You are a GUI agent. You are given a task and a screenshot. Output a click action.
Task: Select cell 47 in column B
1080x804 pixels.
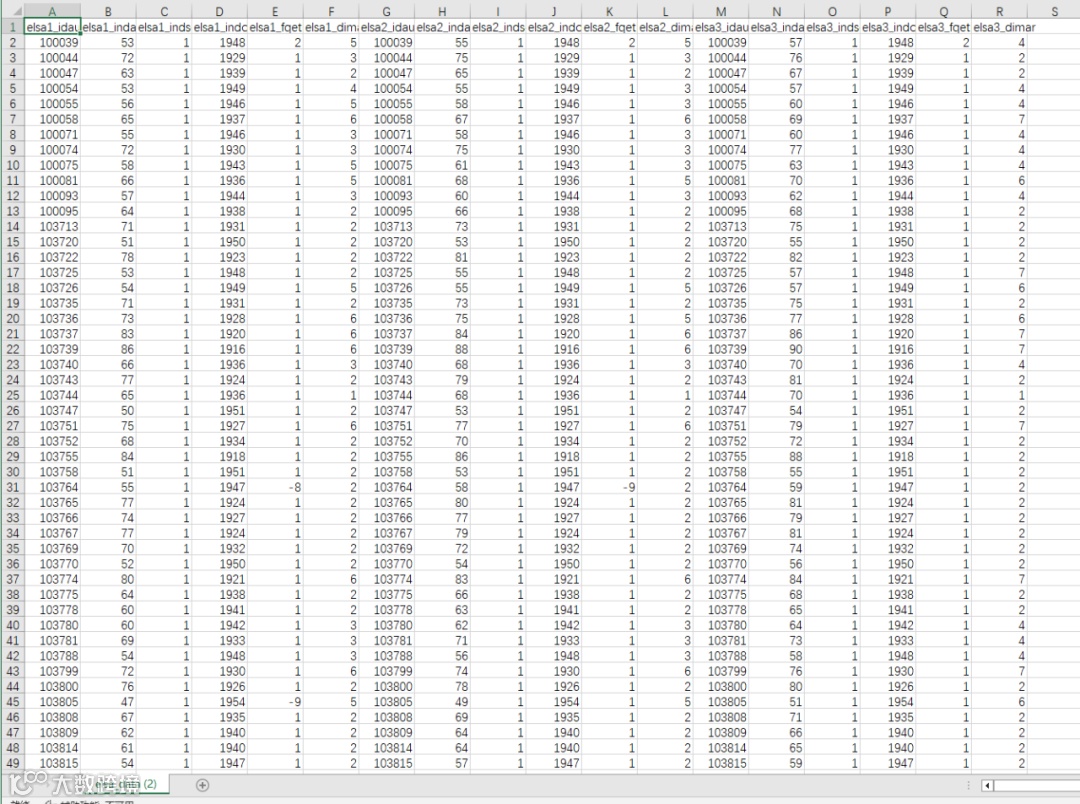click(x=109, y=701)
